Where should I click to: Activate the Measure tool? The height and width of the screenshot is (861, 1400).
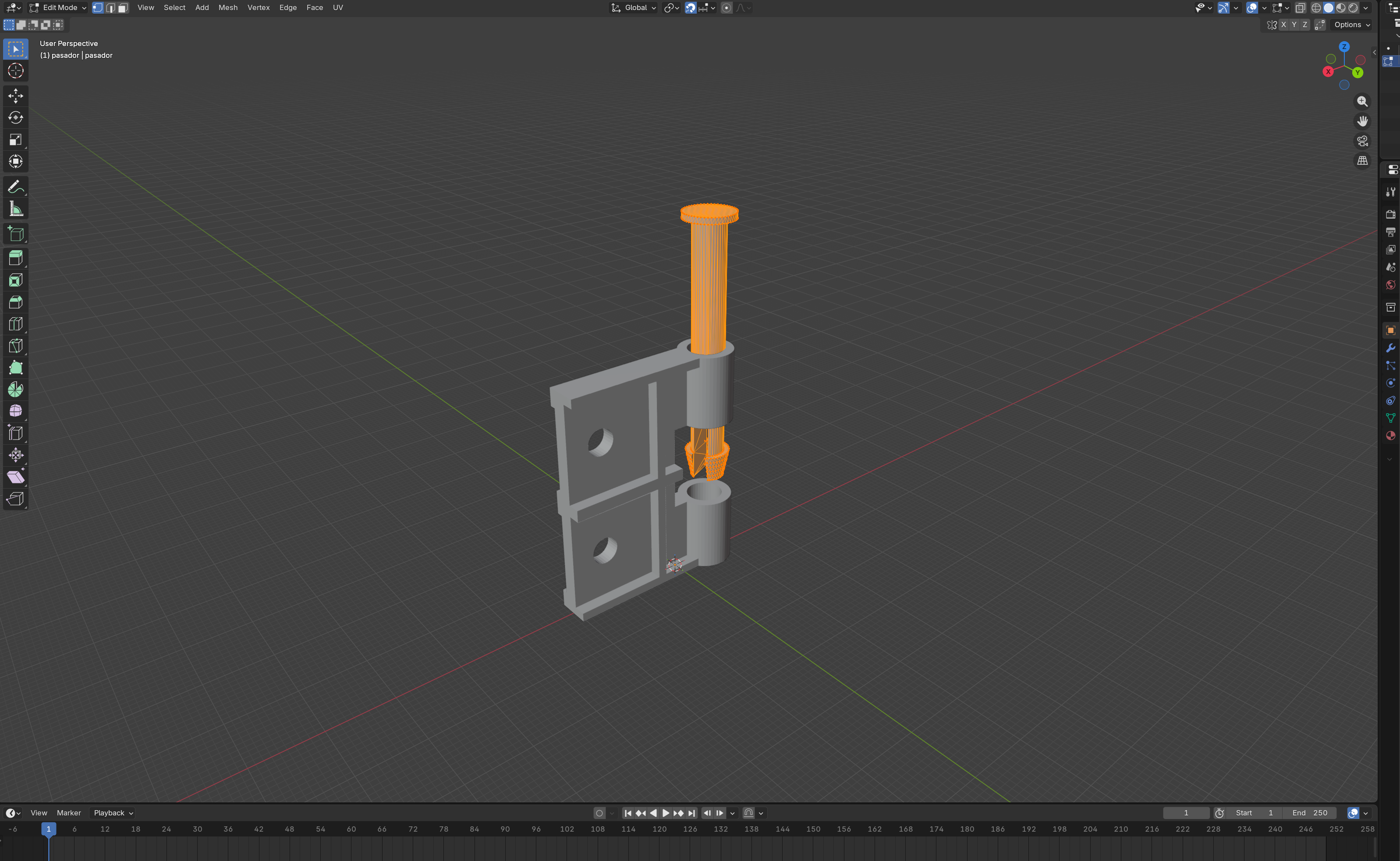tap(16, 208)
